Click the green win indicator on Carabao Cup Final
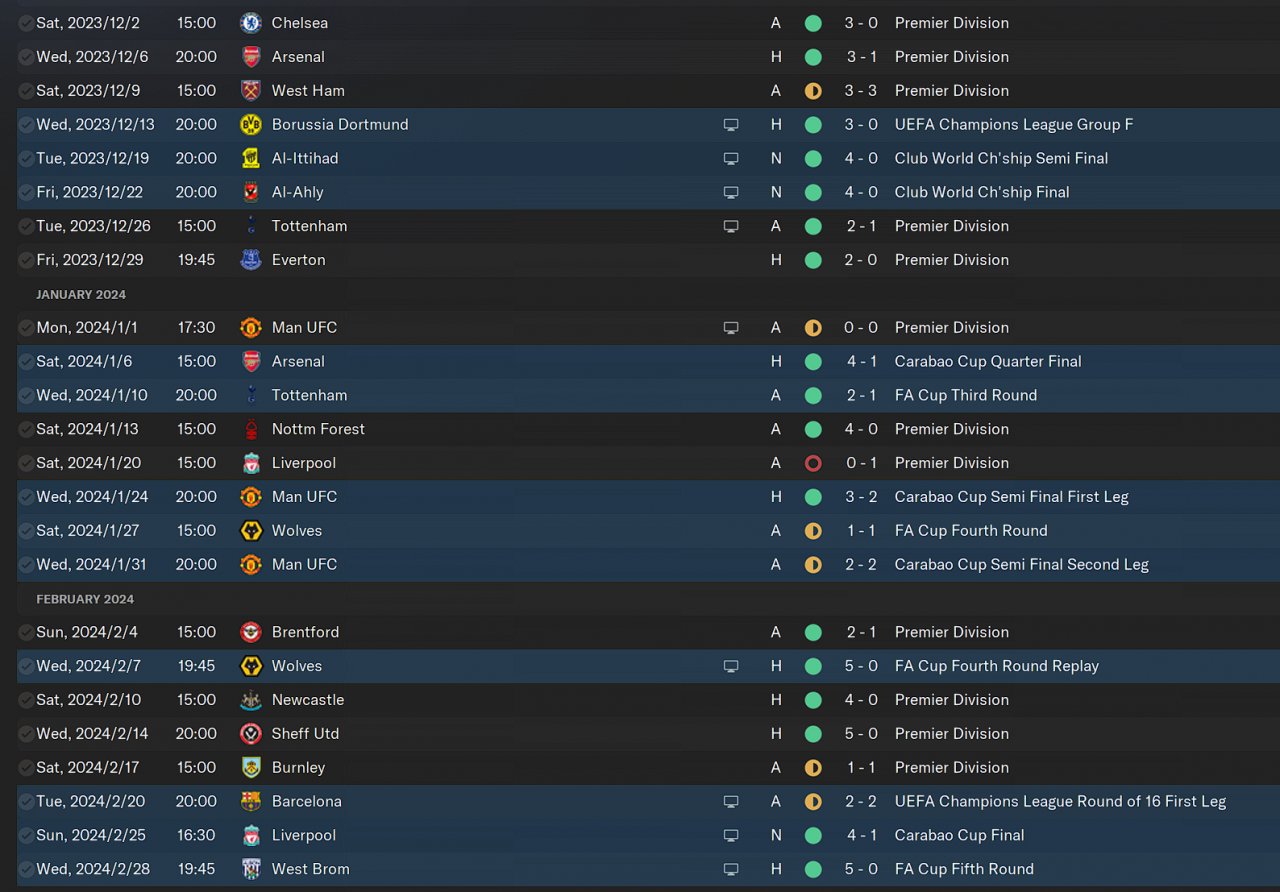1280x892 pixels. [x=813, y=835]
